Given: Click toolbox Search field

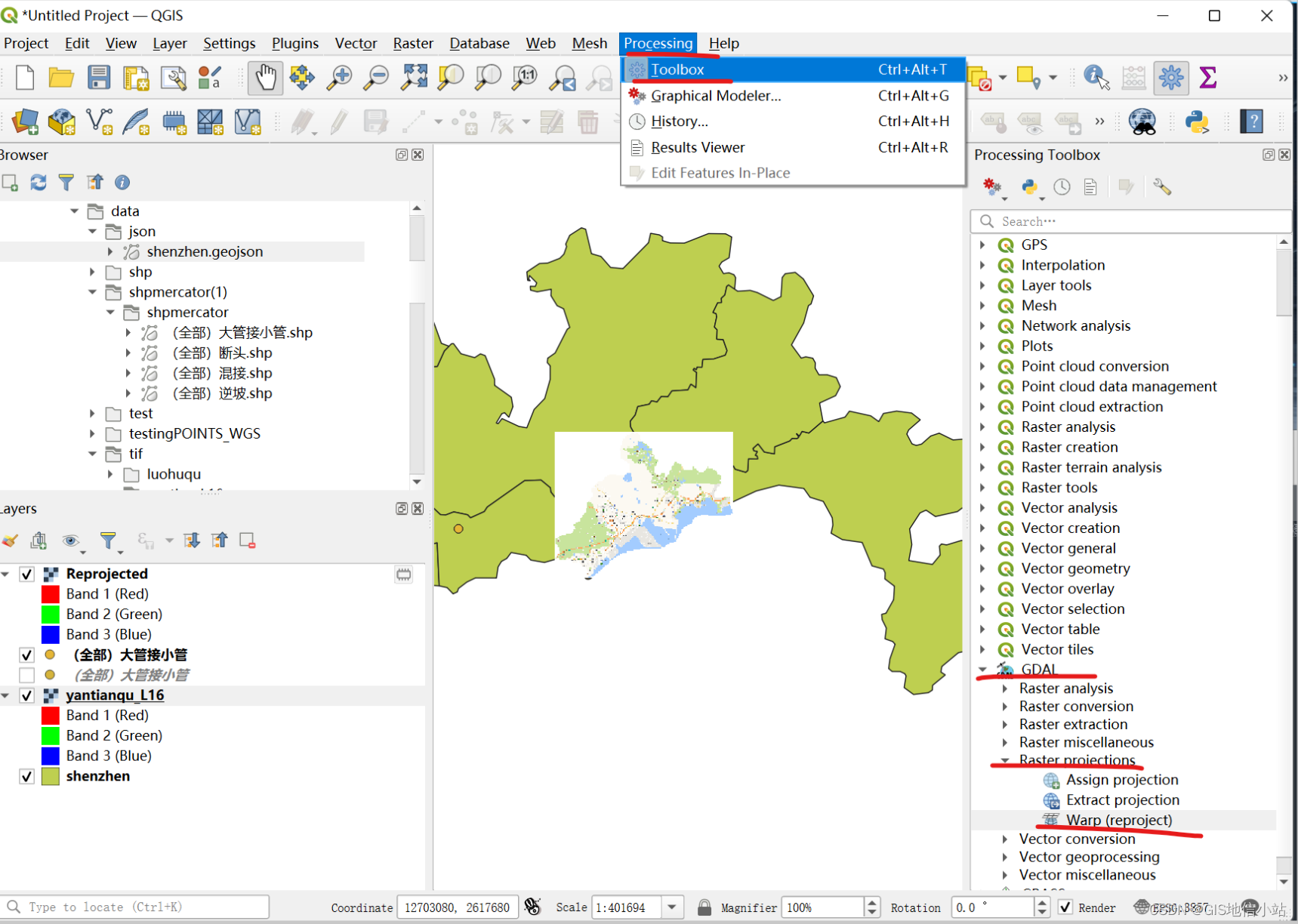Looking at the screenshot, I should 1131,221.
